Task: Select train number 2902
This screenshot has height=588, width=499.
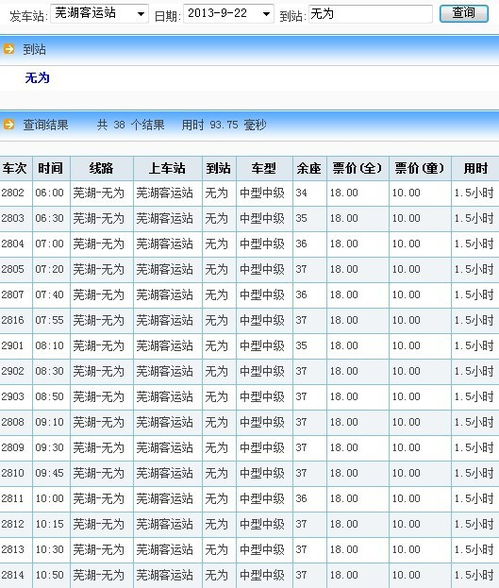Action: tap(13, 371)
